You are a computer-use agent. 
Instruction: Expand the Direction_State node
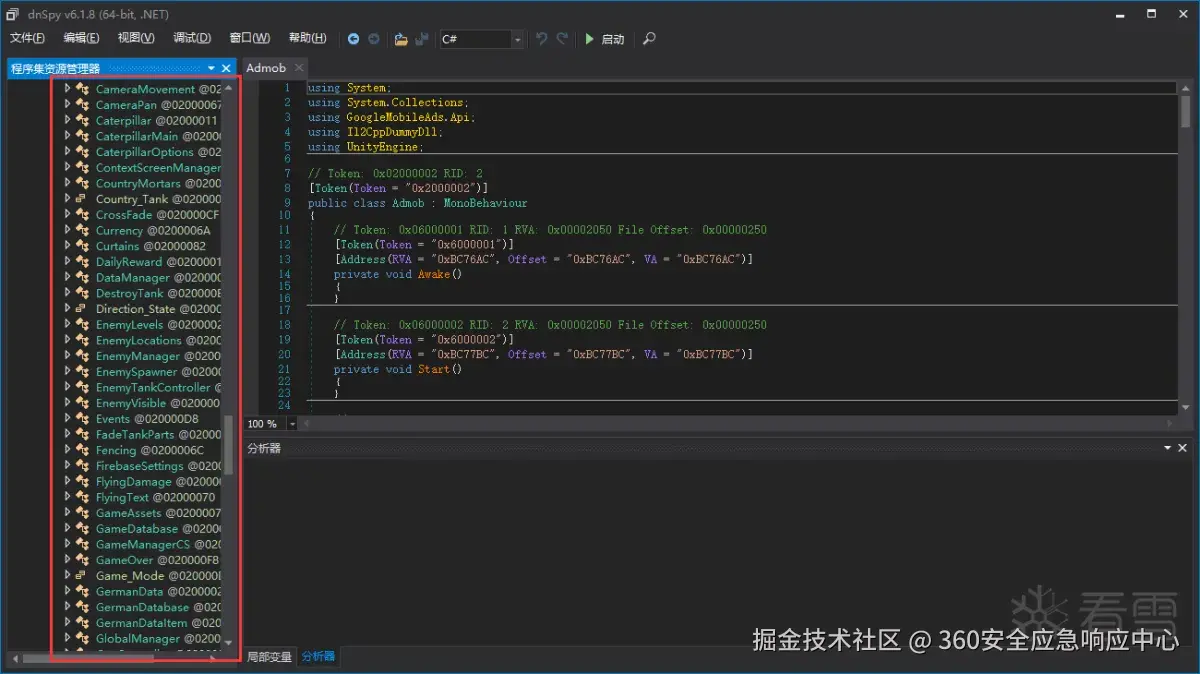click(x=67, y=308)
